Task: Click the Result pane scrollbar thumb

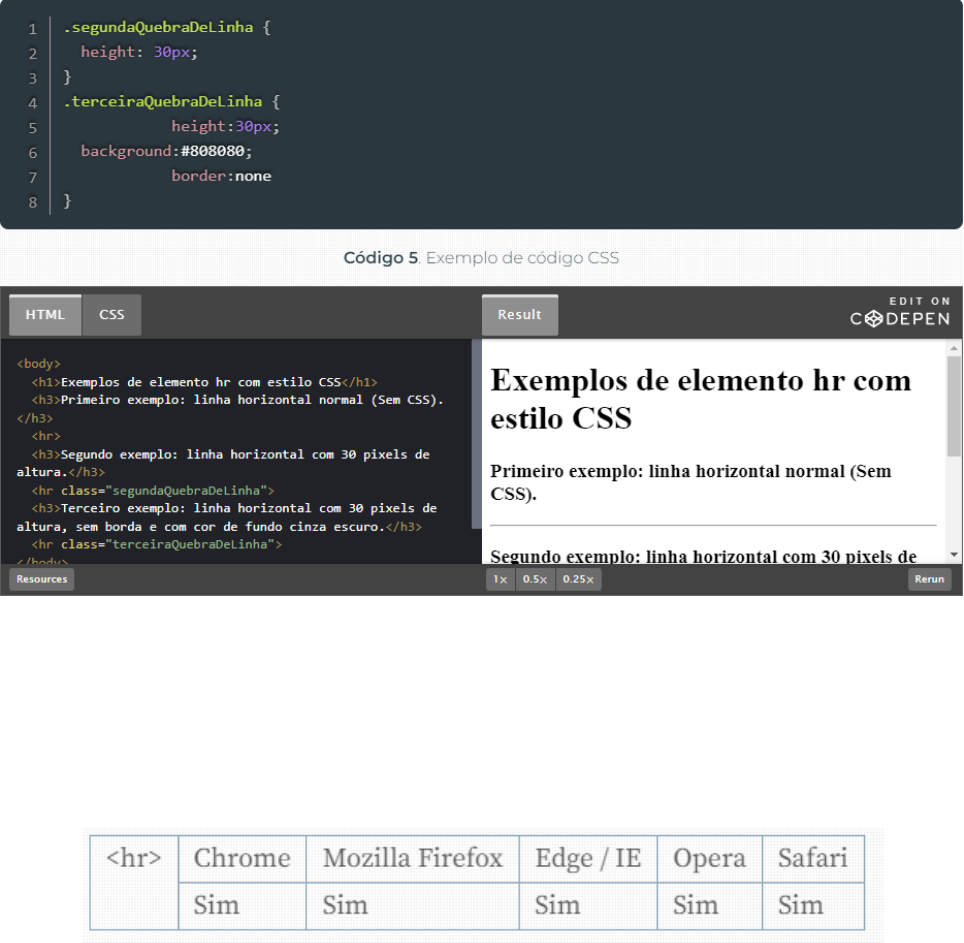Action: 953,405
